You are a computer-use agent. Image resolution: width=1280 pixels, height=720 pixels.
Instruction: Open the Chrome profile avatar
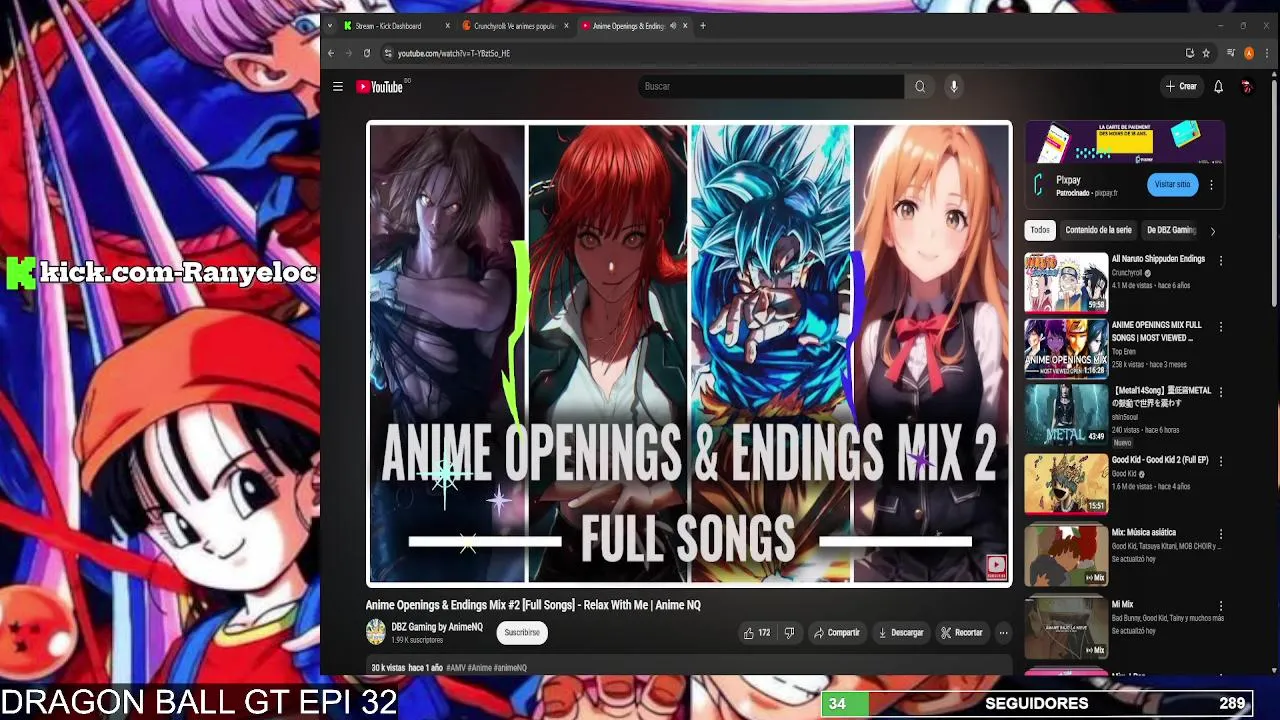tap(1249, 53)
